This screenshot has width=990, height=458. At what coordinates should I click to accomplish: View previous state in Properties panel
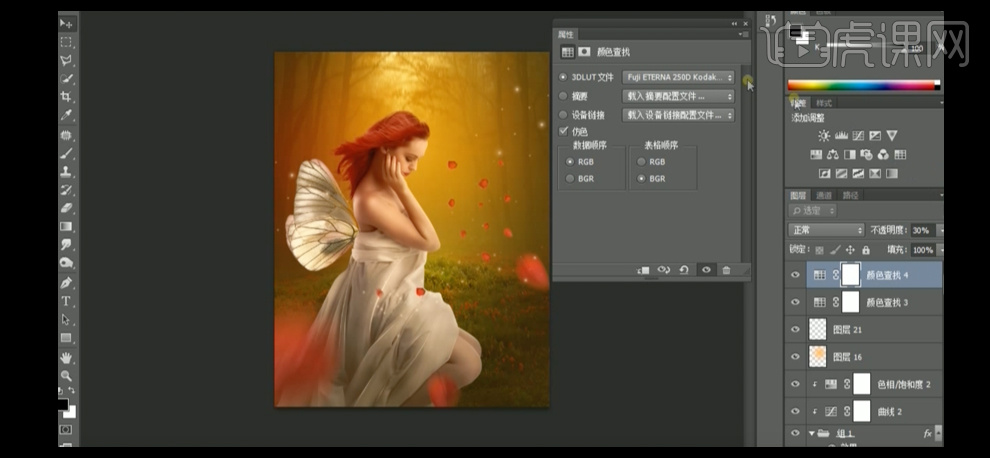[x=664, y=270]
